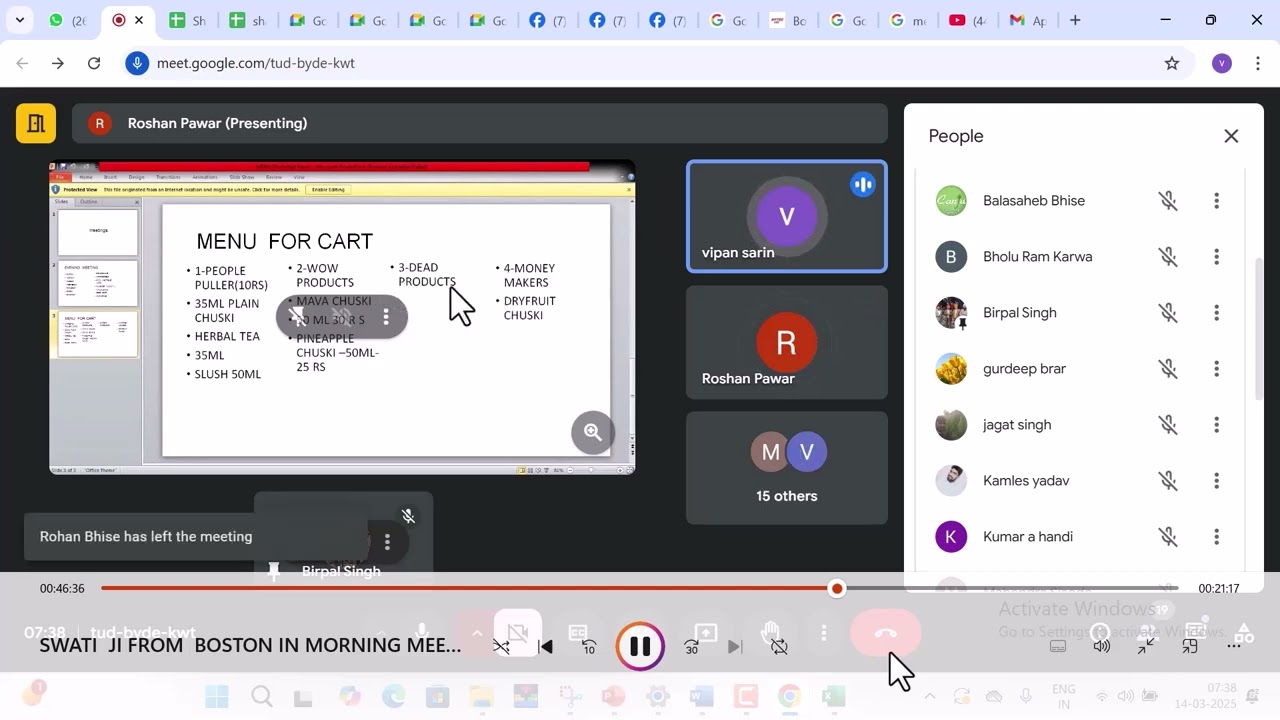Mute Balasaheb Bhise's microphone
This screenshot has width=1280, height=720.
pos(1167,201)
